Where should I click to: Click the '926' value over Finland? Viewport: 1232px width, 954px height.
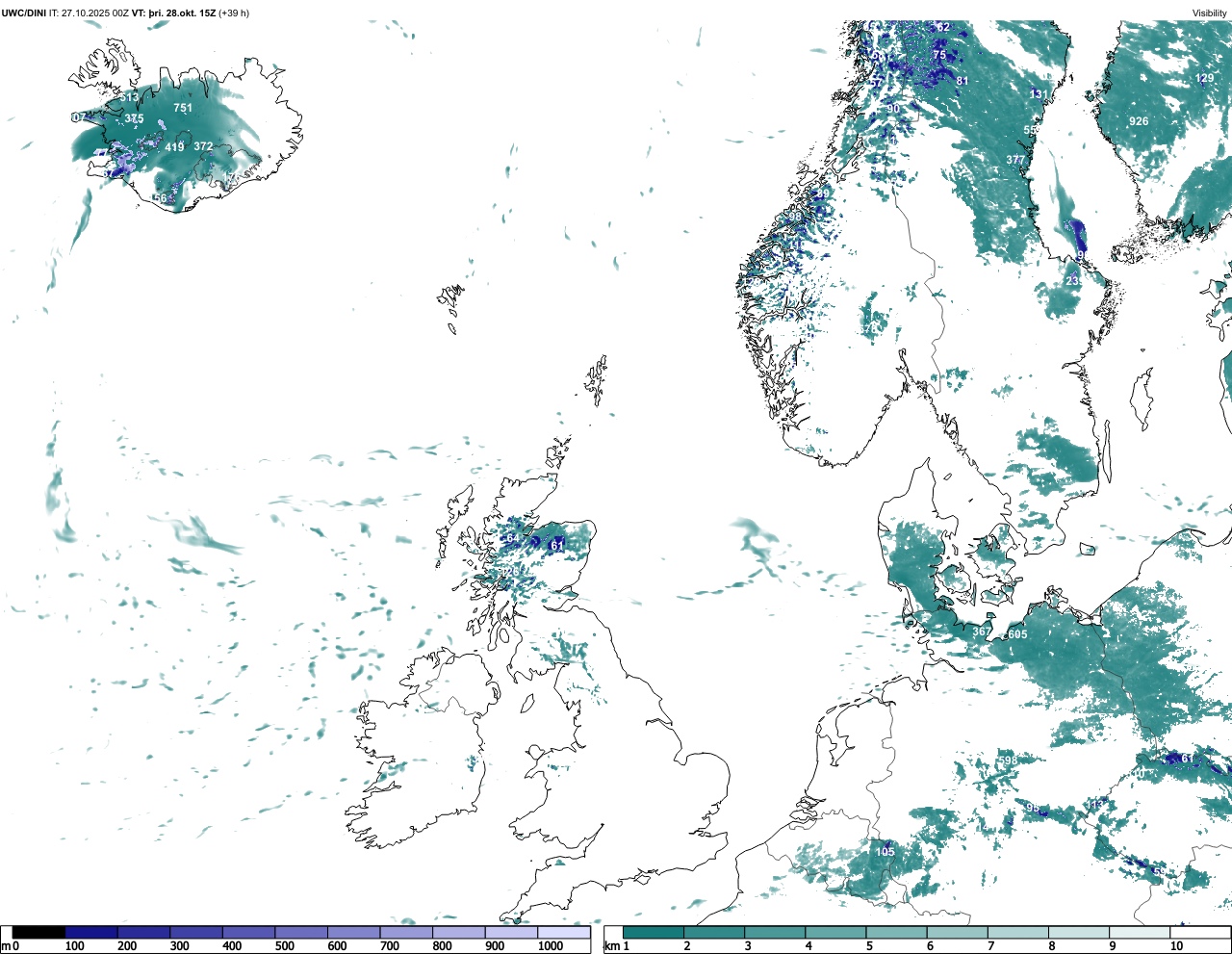[1139, 121]
